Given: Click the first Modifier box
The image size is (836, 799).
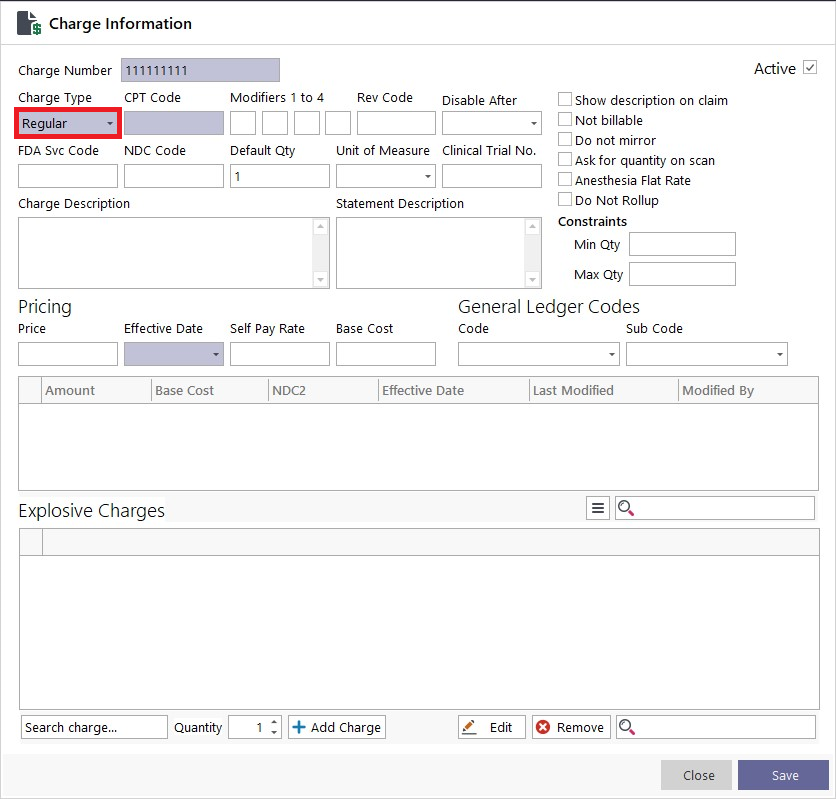Looking at the screenshot, I should 243,123.
